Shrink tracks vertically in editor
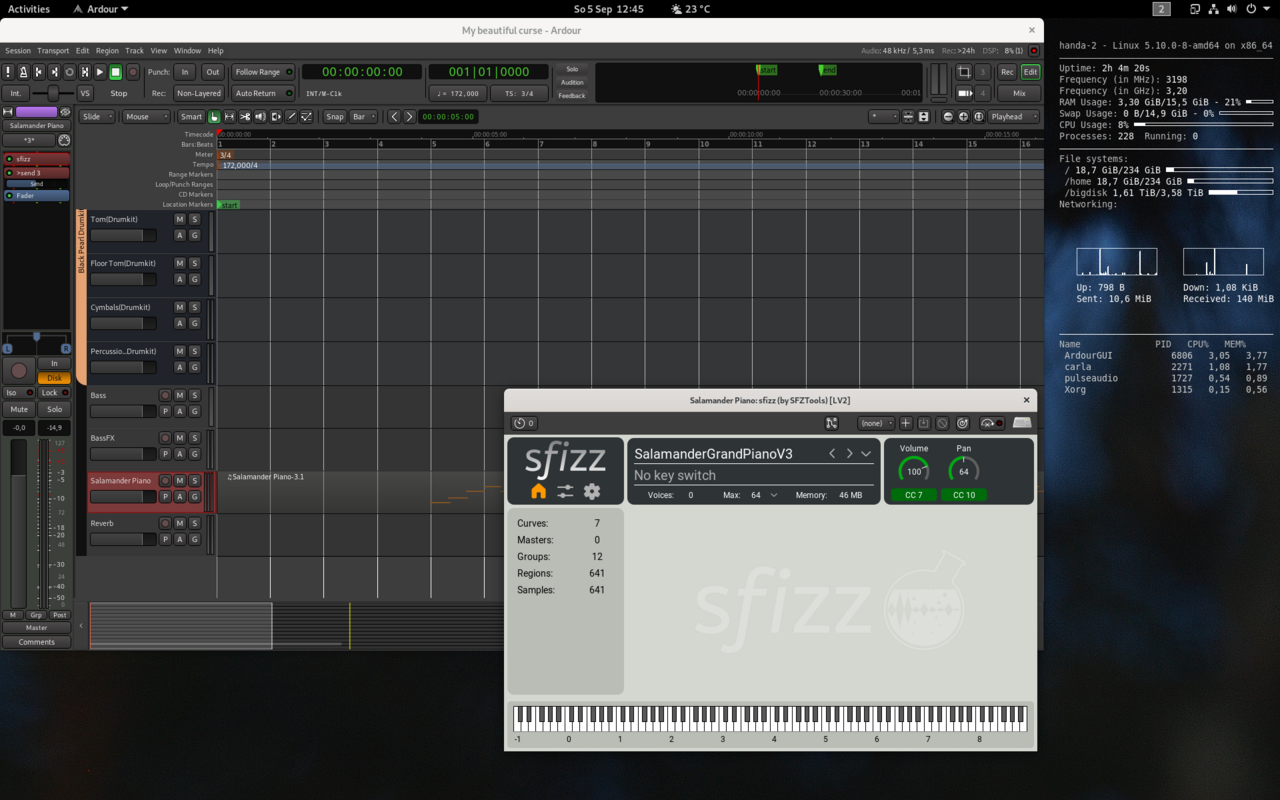Image resolution: width=1280 pixels, height=800 pixels. pyautogui.click(x=908, y=117)
